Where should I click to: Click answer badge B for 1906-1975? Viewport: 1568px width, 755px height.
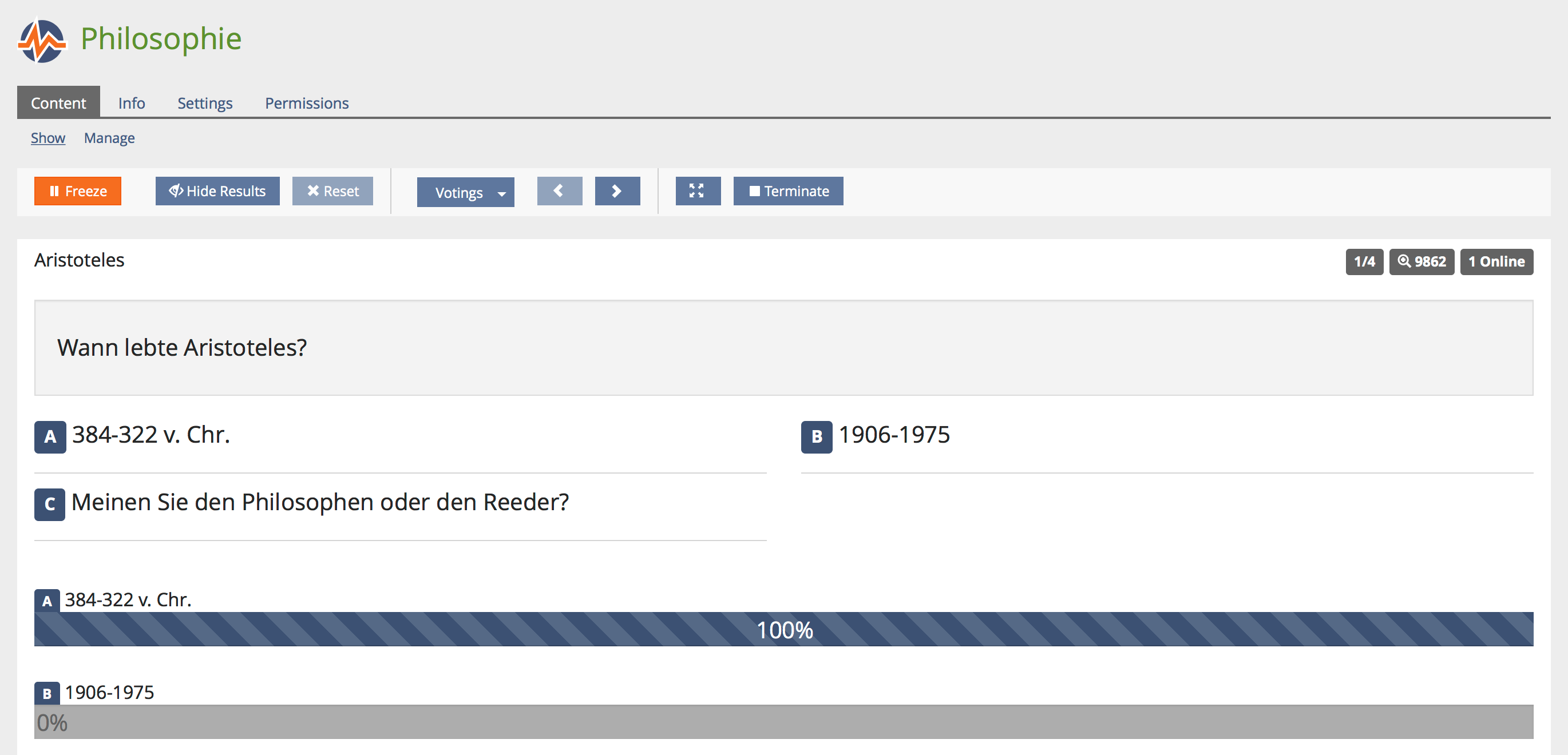click(x=815, y=437)
